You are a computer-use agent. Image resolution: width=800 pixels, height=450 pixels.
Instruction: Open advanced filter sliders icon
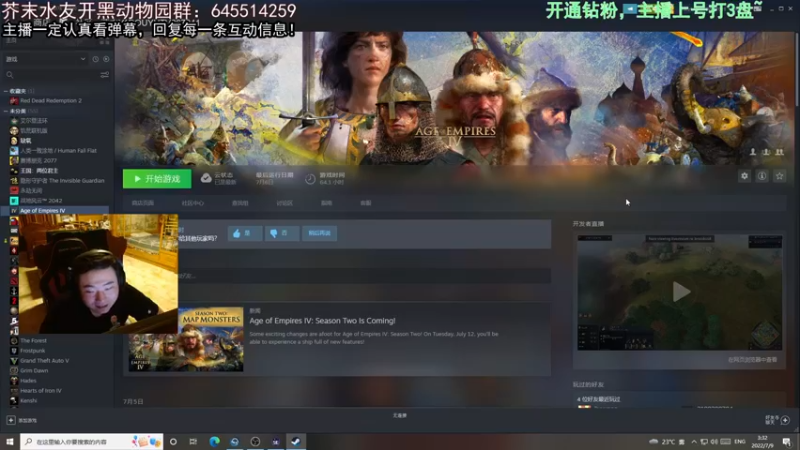coord(105,75)
